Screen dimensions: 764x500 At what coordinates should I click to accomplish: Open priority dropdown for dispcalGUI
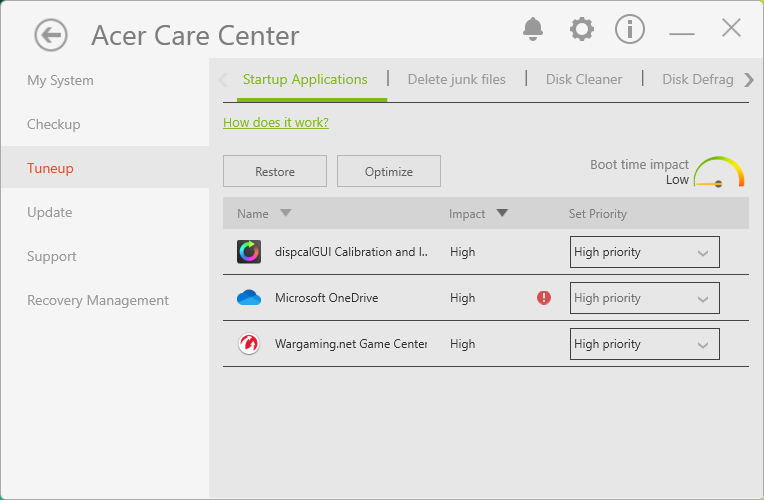click(644, 252)
